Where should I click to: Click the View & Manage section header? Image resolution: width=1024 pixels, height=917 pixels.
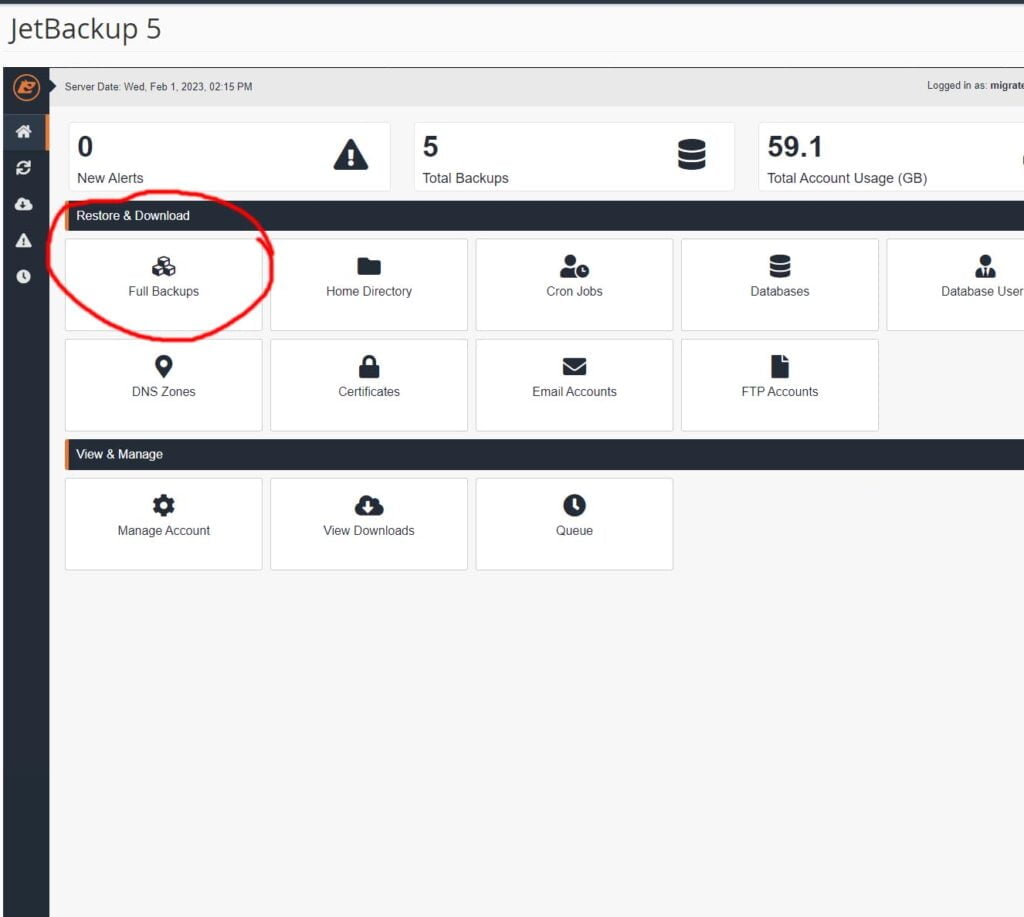(545, 454)
